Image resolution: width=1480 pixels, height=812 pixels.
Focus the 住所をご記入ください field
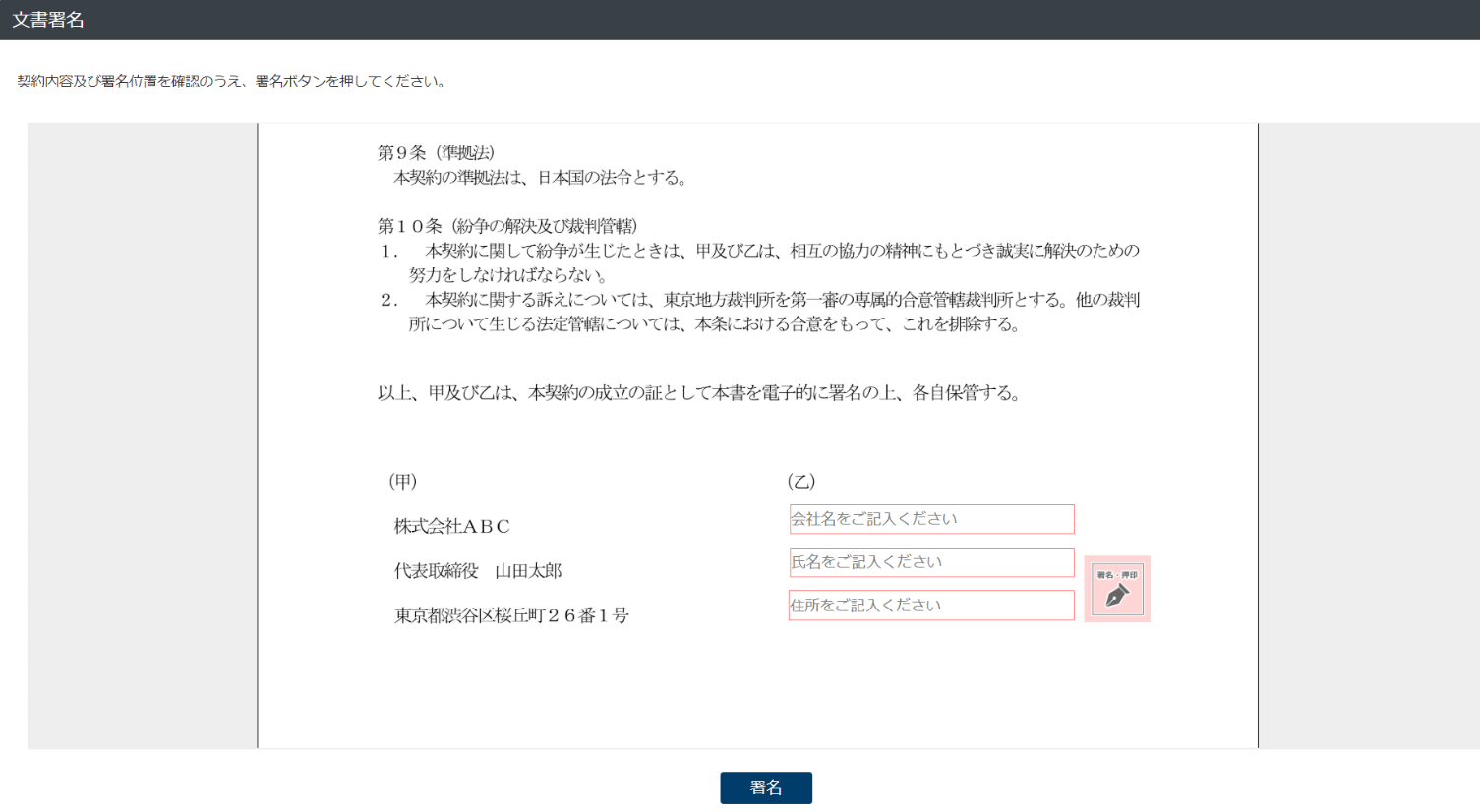click(931, 606)
